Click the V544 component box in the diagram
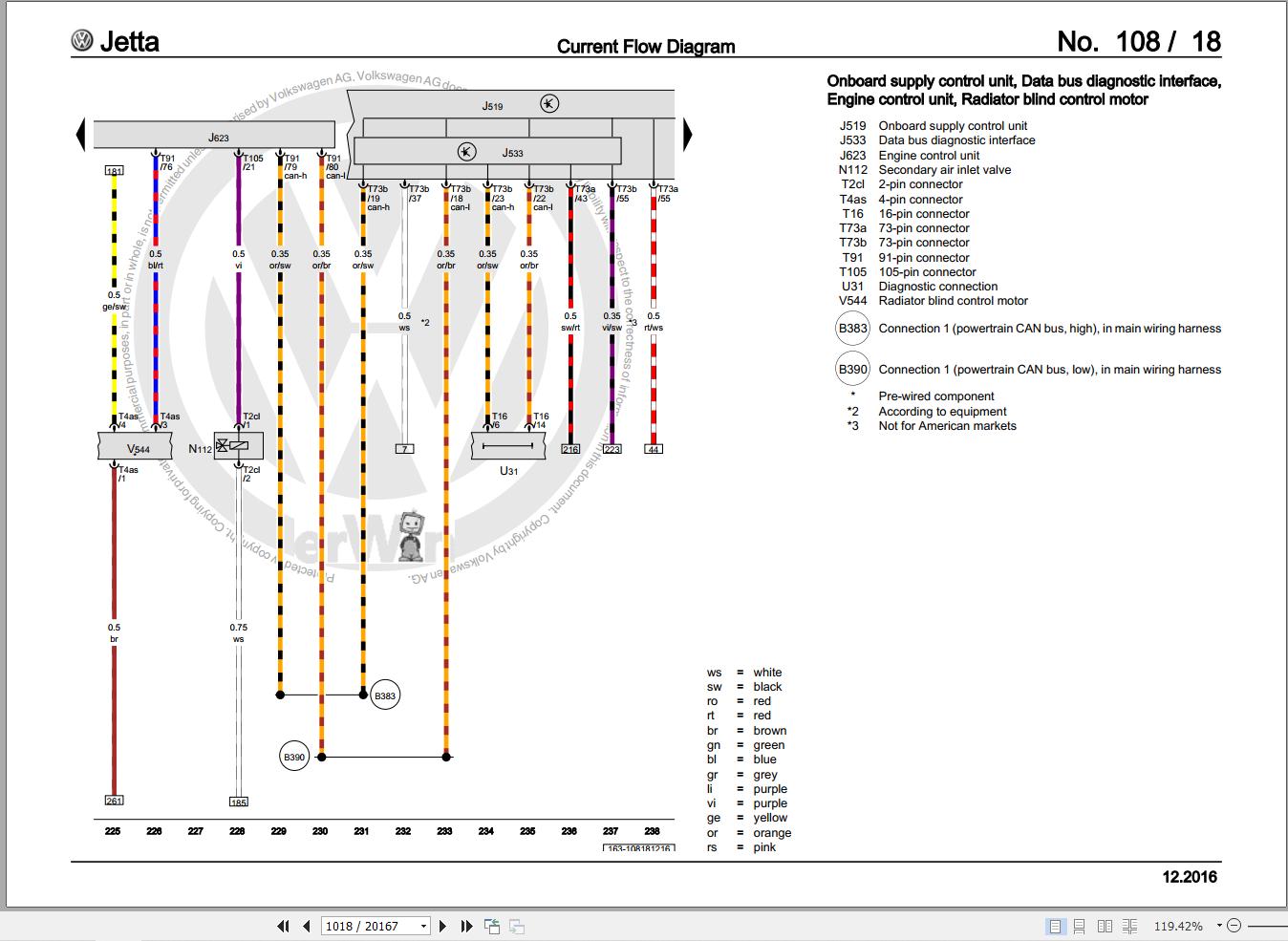1288x941 pixels. 136,446
